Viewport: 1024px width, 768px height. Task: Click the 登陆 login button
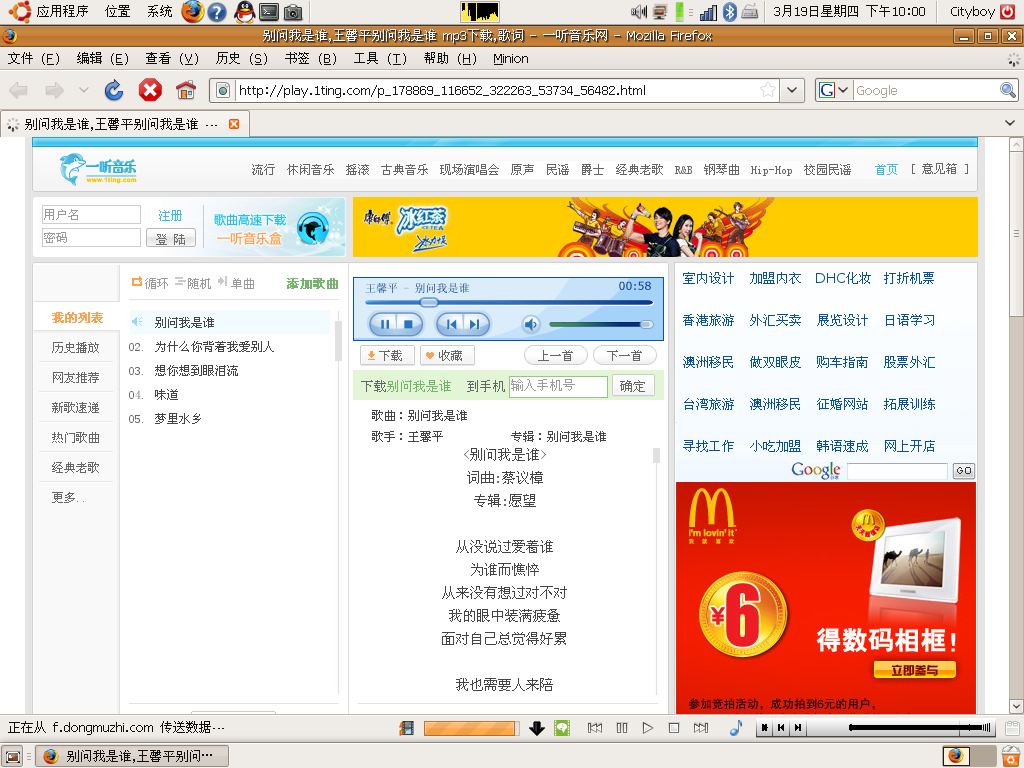(170, 238)
